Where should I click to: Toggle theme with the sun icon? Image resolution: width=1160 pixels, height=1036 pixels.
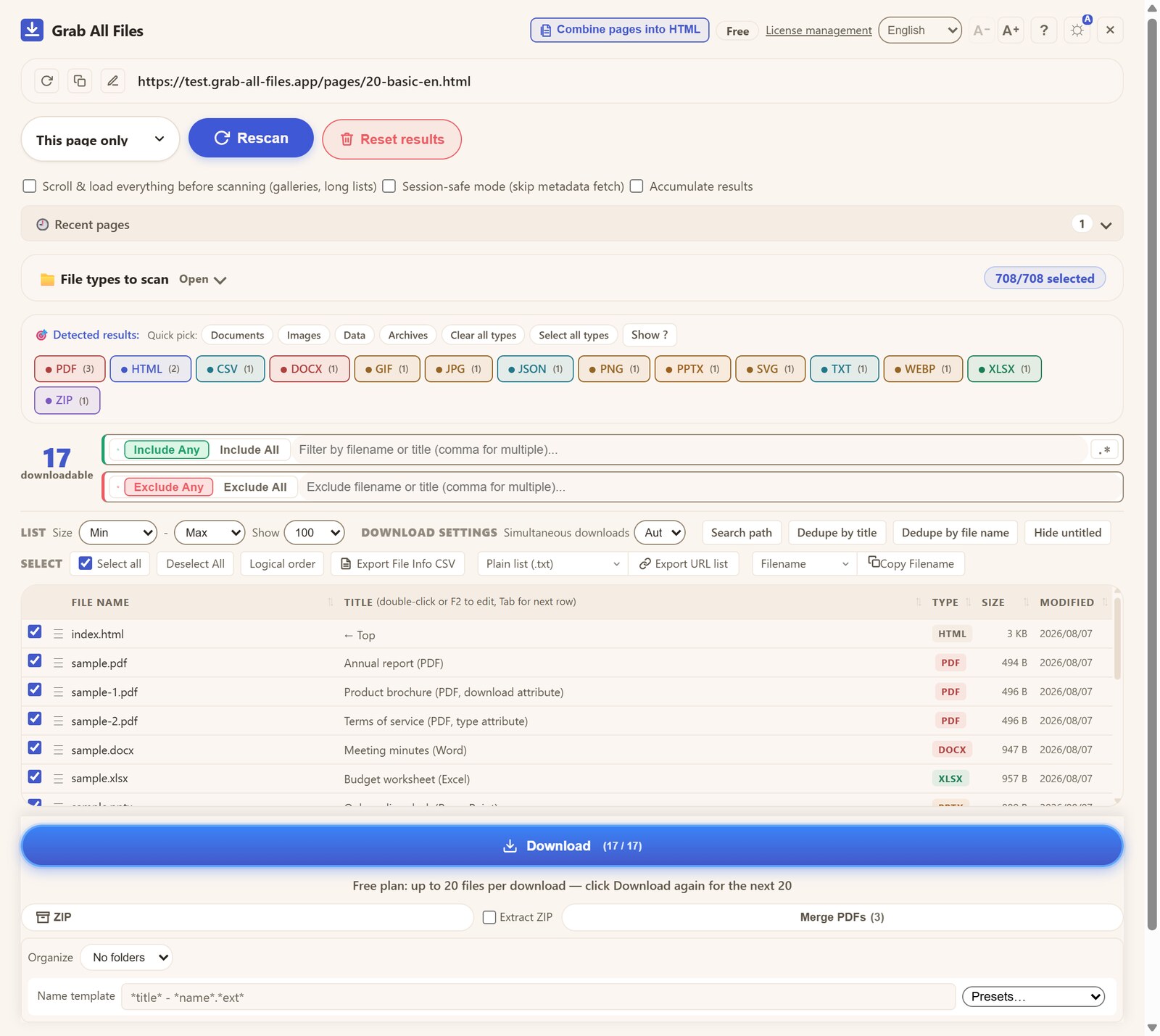(1077, 30)
